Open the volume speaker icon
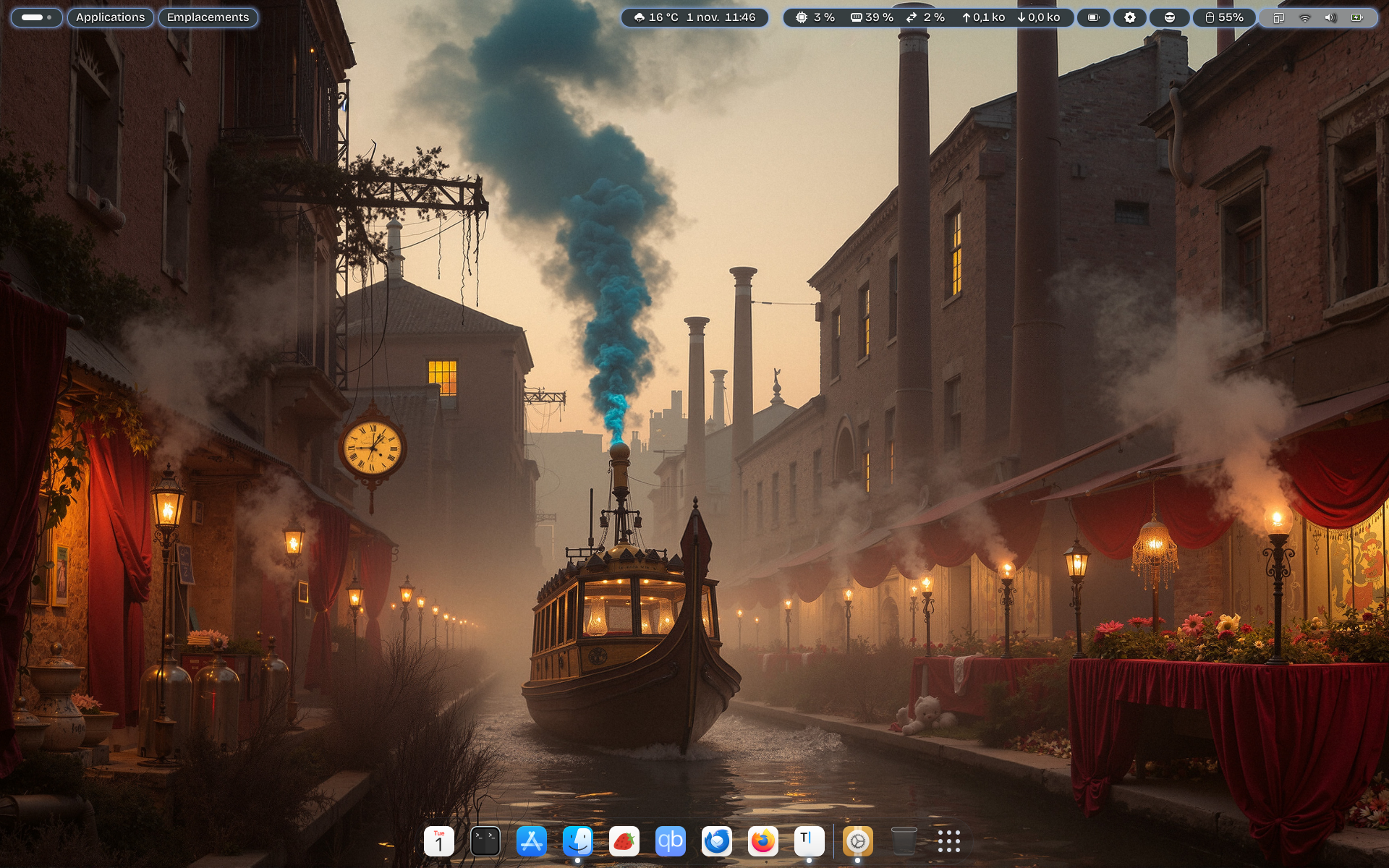 tap(1330, 17)
